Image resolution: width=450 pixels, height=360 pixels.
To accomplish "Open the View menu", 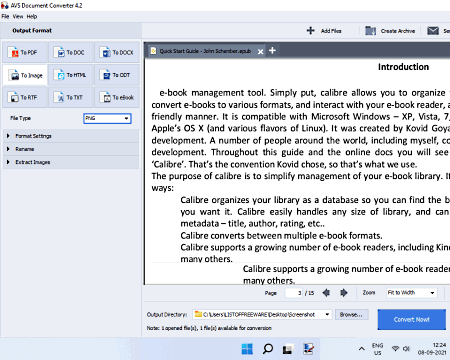I will (18, 16).
